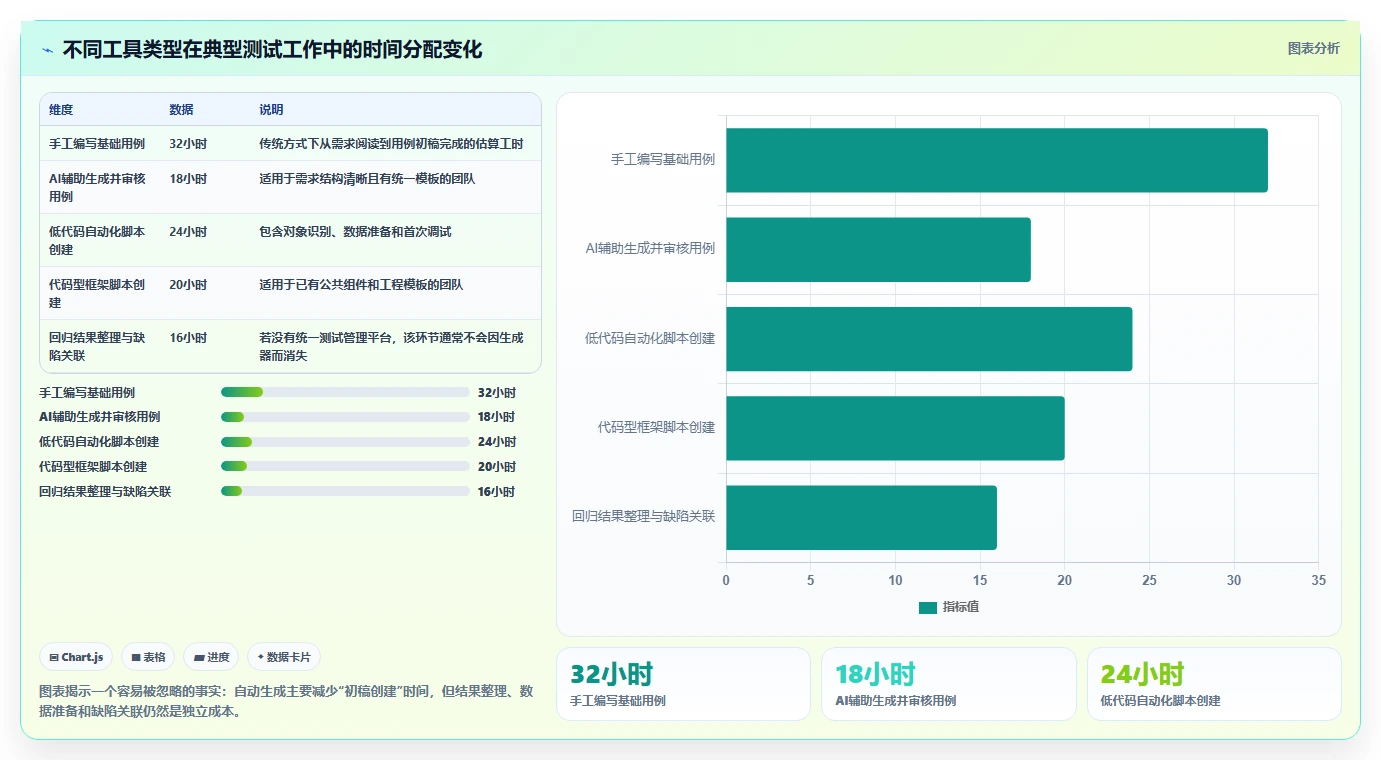Image resolution: width=1381 pixels, height=760 pixels.
Task: Click the 代码型框架脚本创建 chart bar
Action: [x=895, y=428]
